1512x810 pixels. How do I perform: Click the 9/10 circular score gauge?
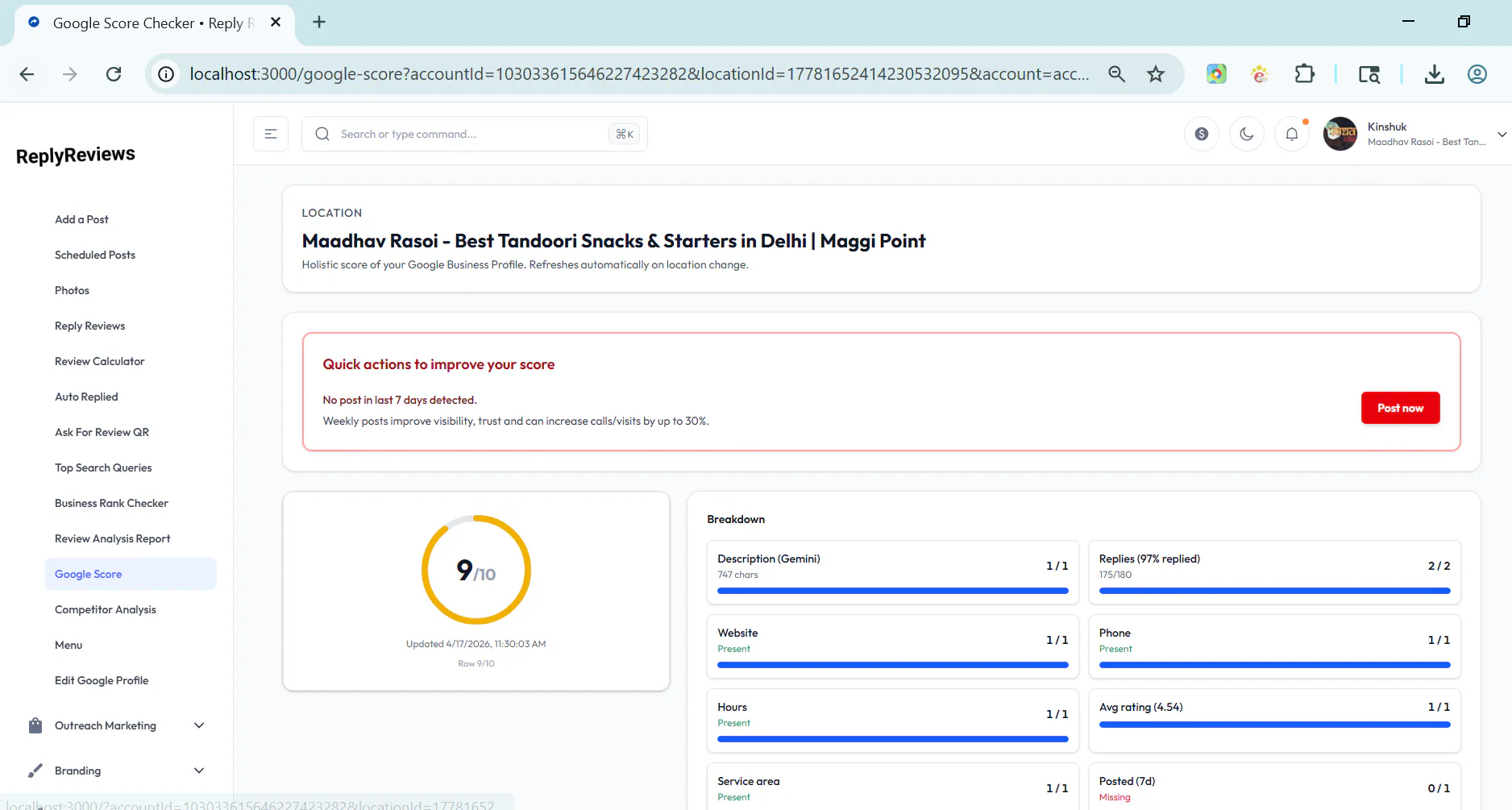click(x=476, y=570)
